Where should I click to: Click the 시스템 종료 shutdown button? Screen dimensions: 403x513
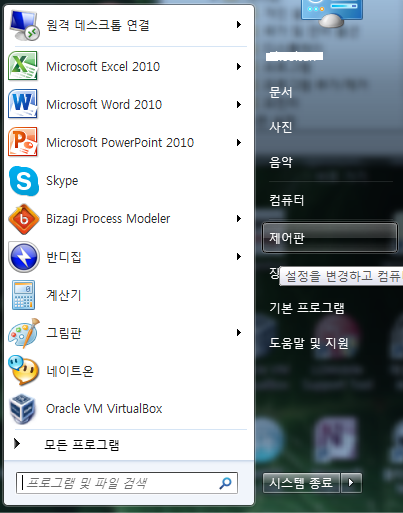(301, 482)
